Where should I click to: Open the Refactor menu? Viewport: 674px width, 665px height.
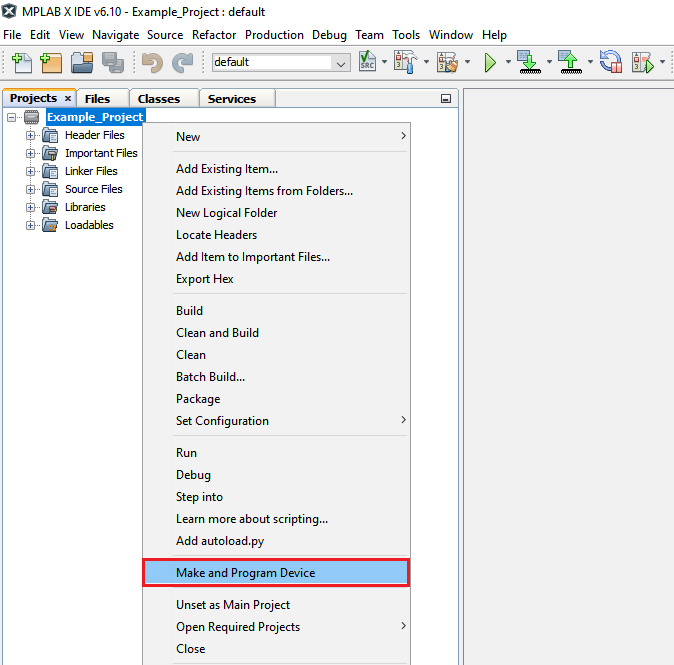coord(214,35)
